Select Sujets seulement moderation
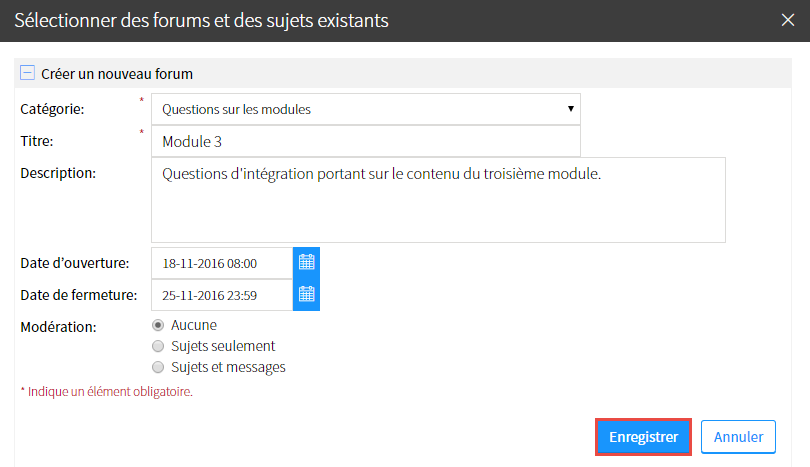Screen dimensions: 810x467 pyautogui.click(x=158, y=346)
